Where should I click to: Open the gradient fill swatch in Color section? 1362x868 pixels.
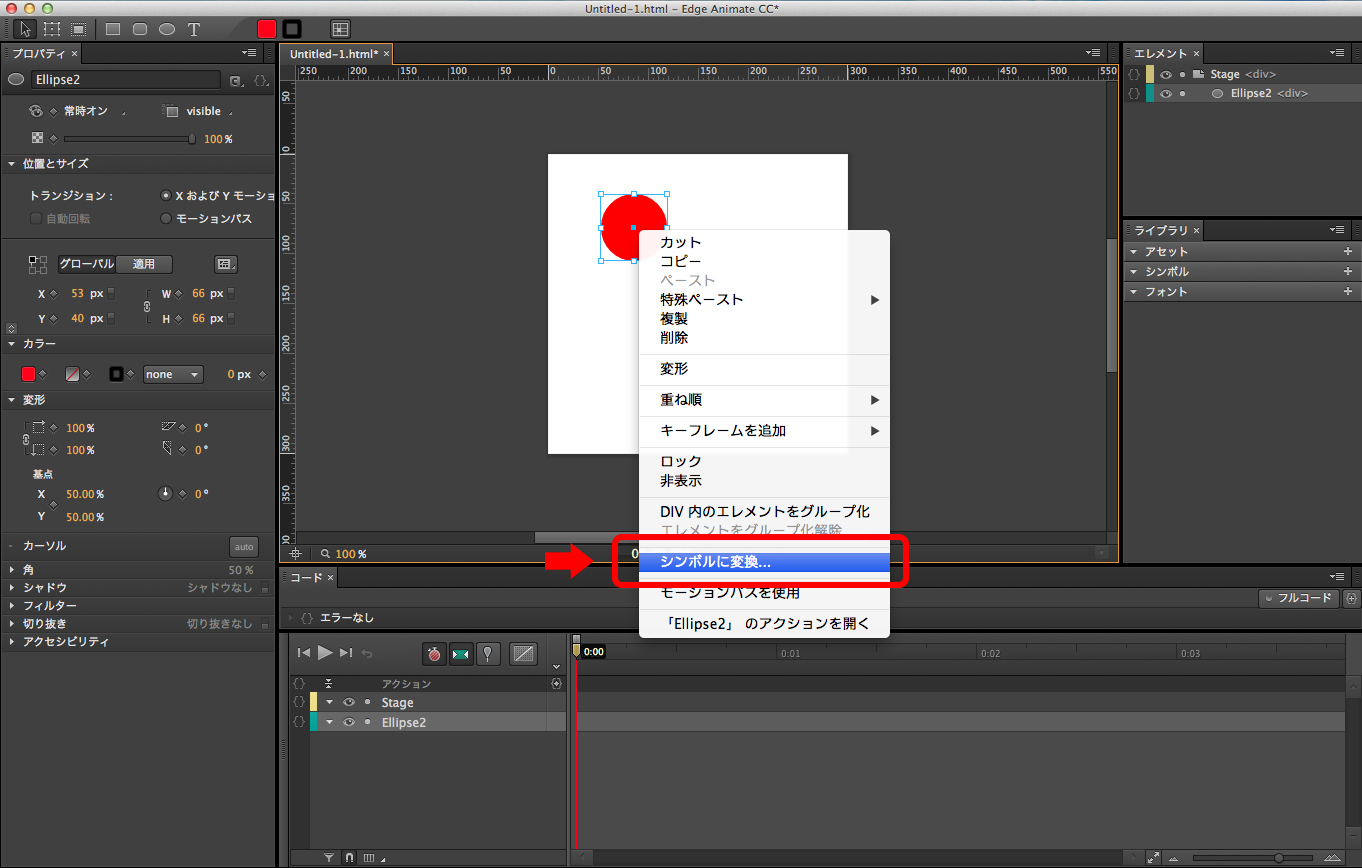point(72,374)
